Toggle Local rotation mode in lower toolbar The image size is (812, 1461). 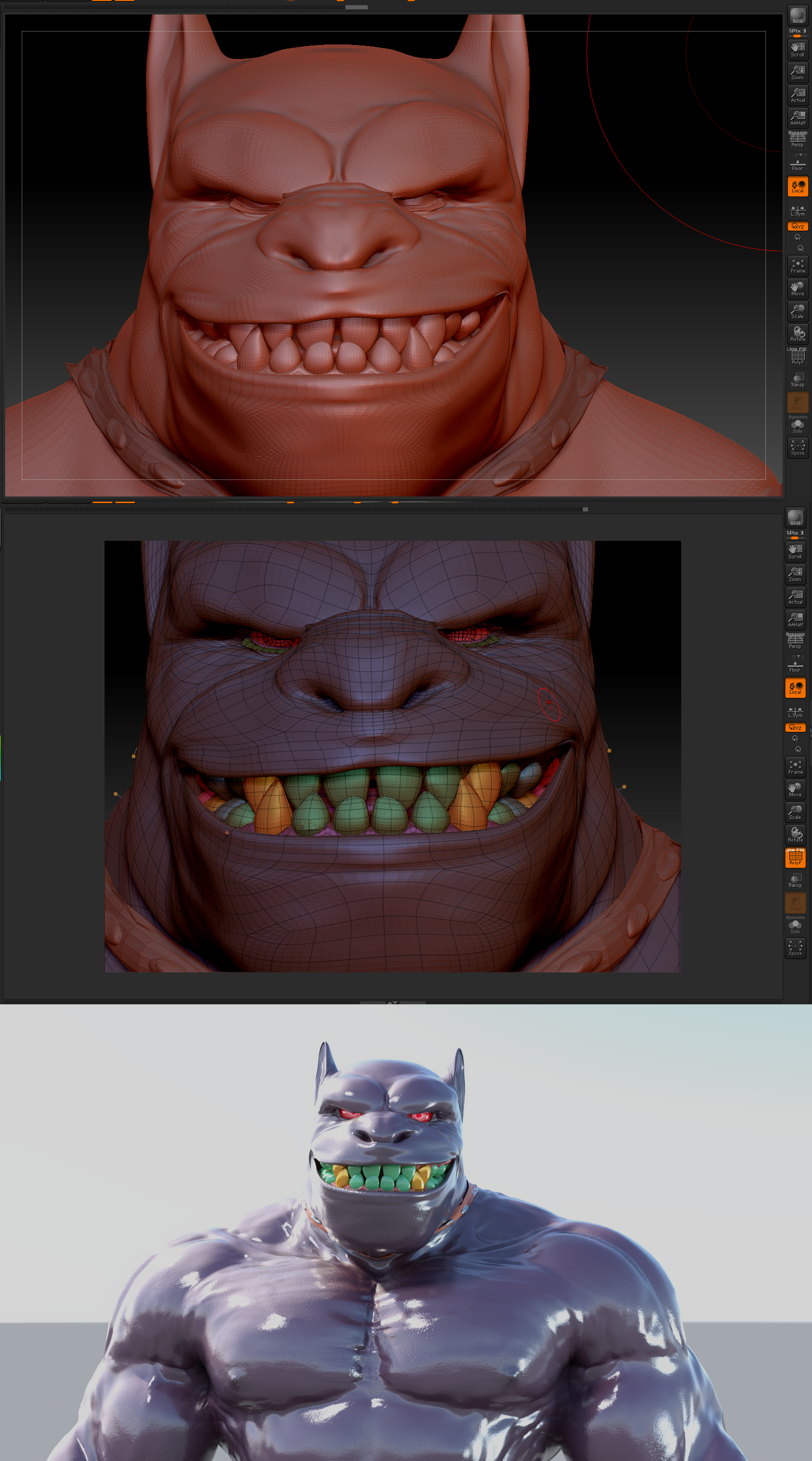pos(795,687)
